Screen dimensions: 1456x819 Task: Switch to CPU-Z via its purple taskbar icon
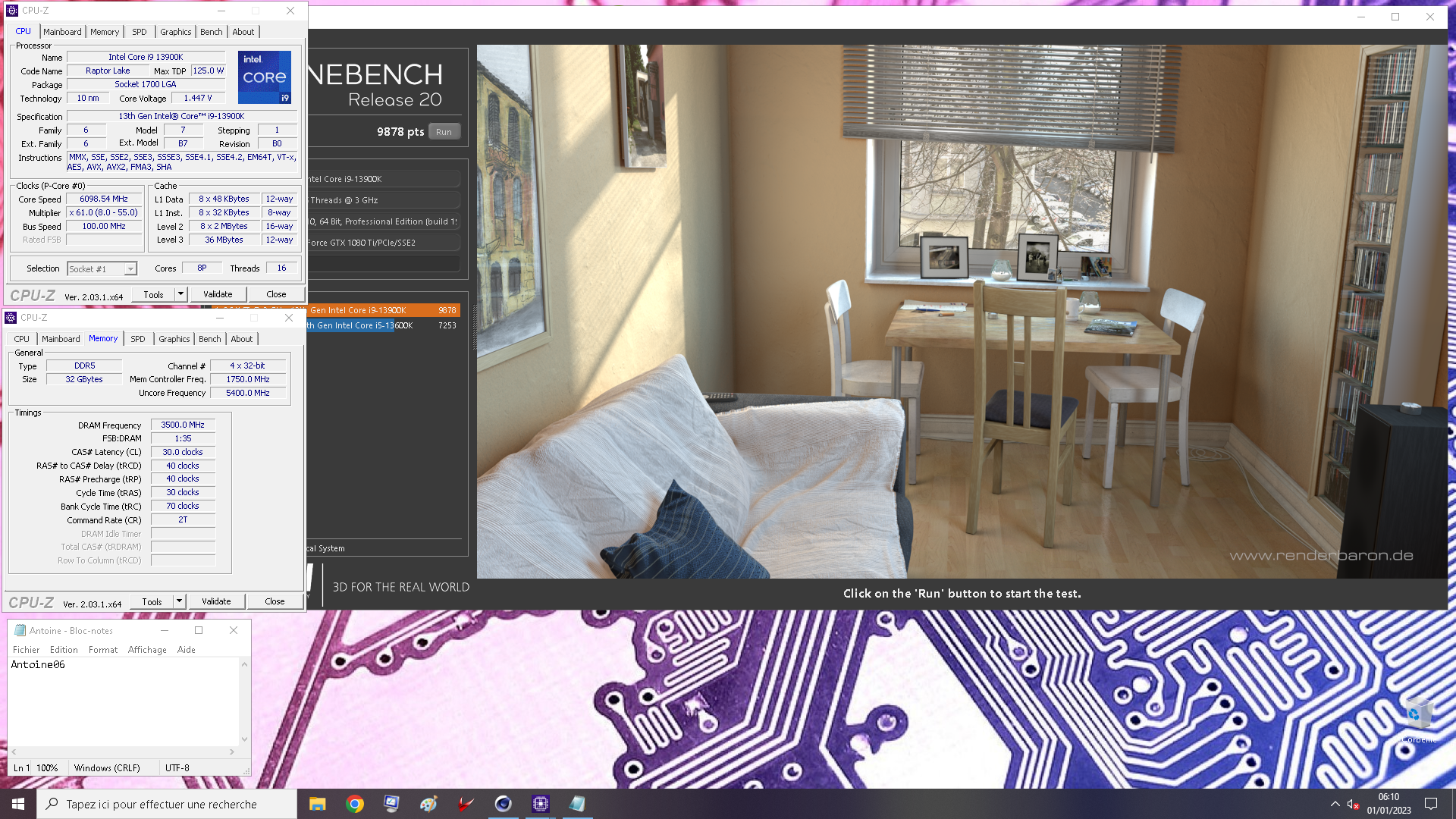[540, 804]
